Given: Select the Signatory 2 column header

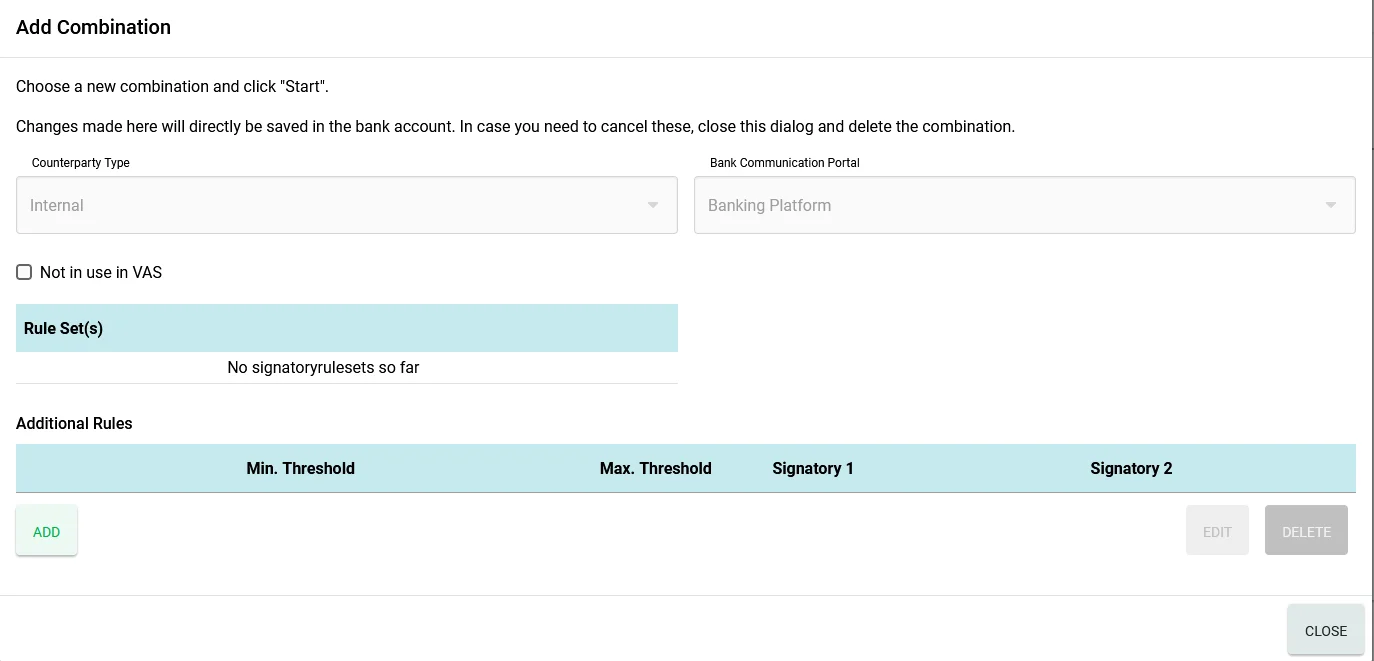Looking at the screenshot, I should coord(1131,468).
